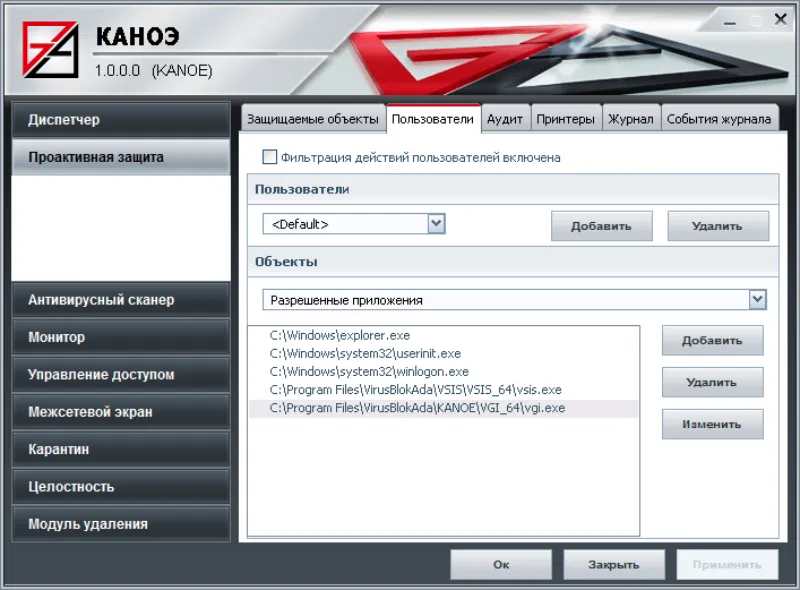The width and height of the screenshot is (800, 590).
Task: Enable user action filtering checkbox
Action: click(x=269, y=157)
